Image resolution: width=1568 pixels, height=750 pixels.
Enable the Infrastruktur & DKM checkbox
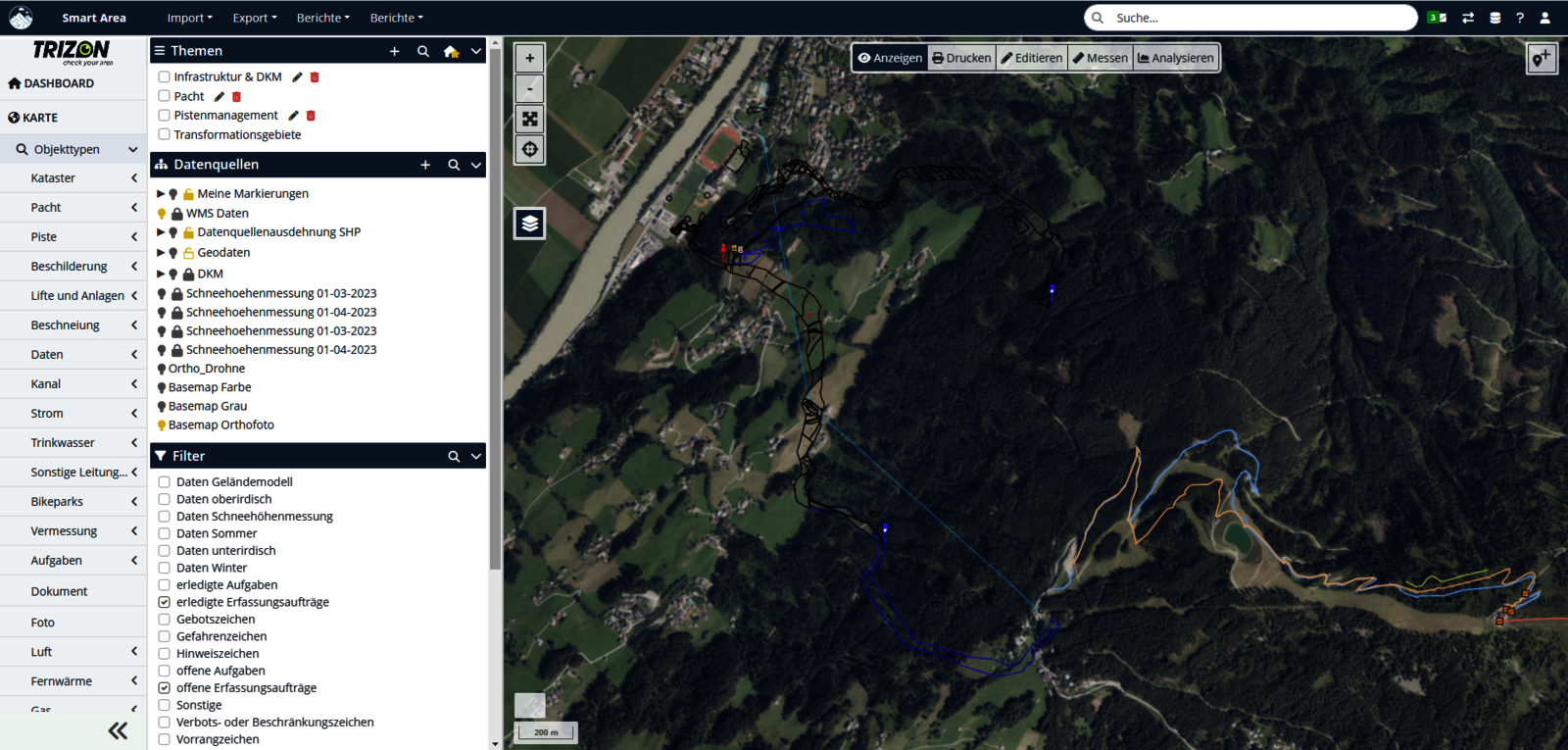165,76
